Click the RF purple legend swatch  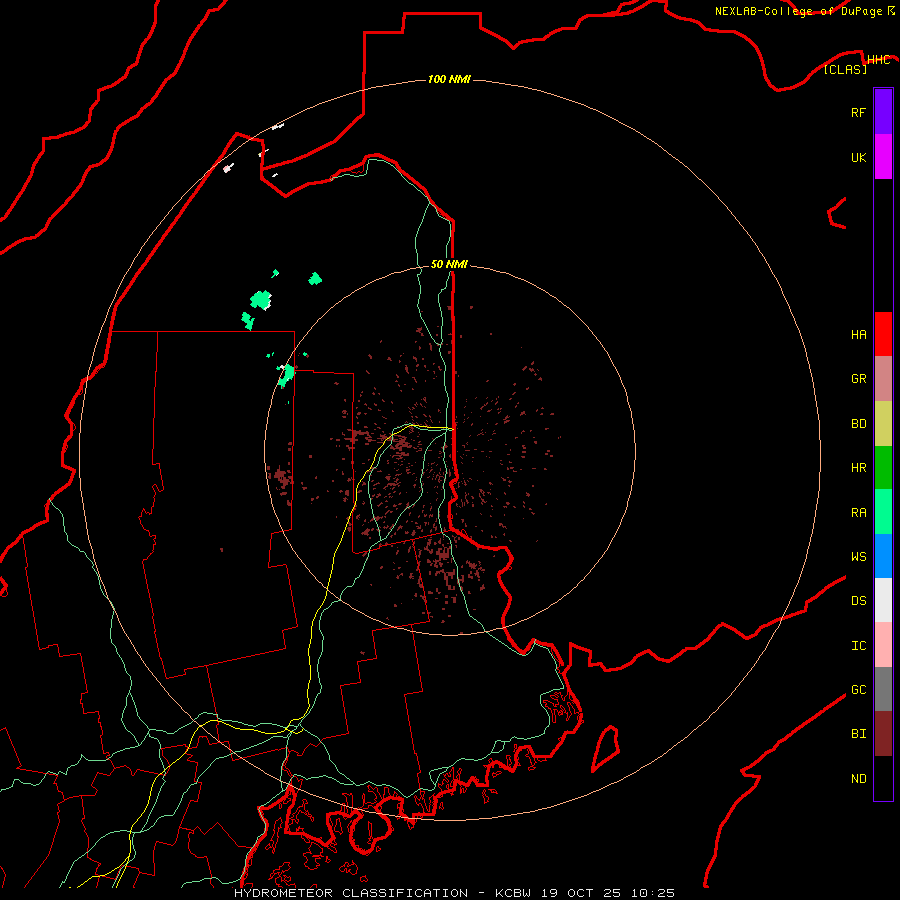pyautogui.click(x=883, y=112)
